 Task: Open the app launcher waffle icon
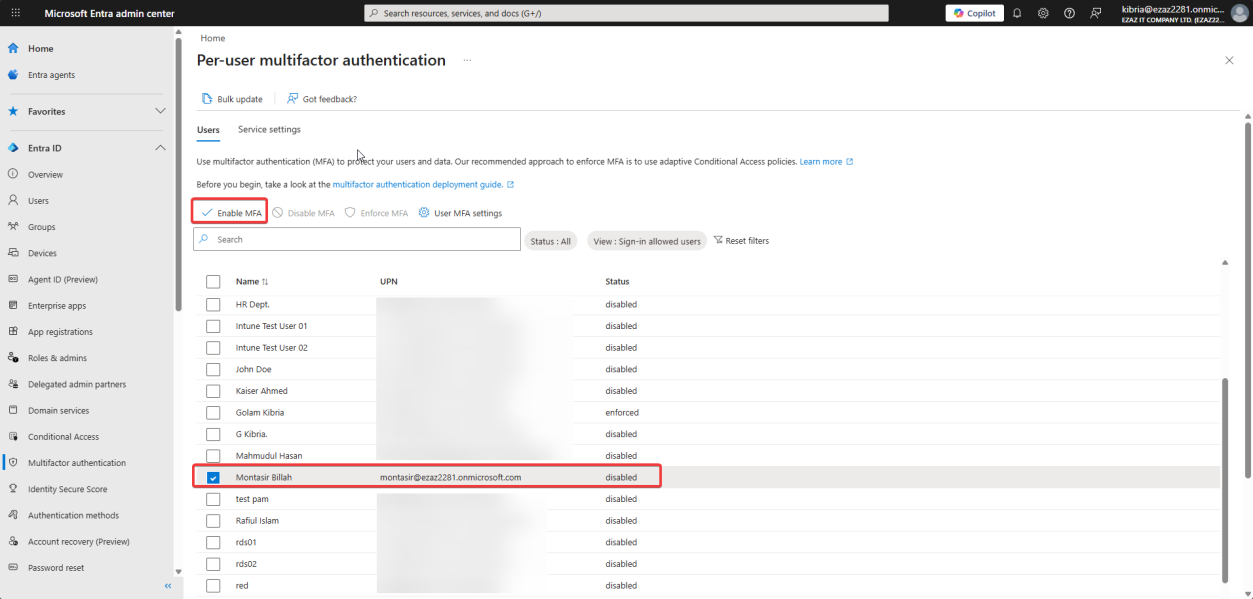point(15,13)
